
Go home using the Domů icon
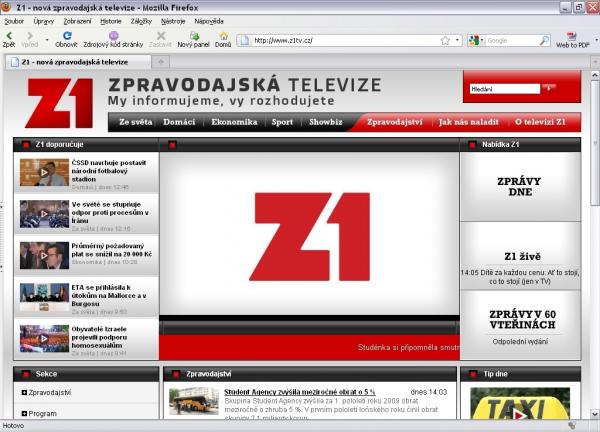223,36
